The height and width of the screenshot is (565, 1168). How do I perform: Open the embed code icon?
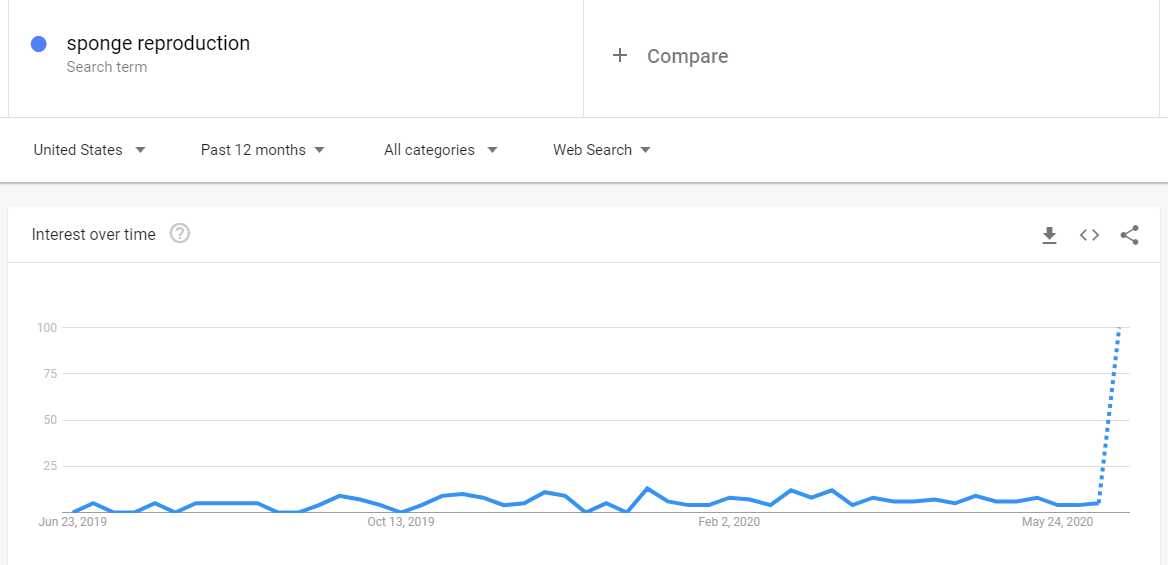1089,236
